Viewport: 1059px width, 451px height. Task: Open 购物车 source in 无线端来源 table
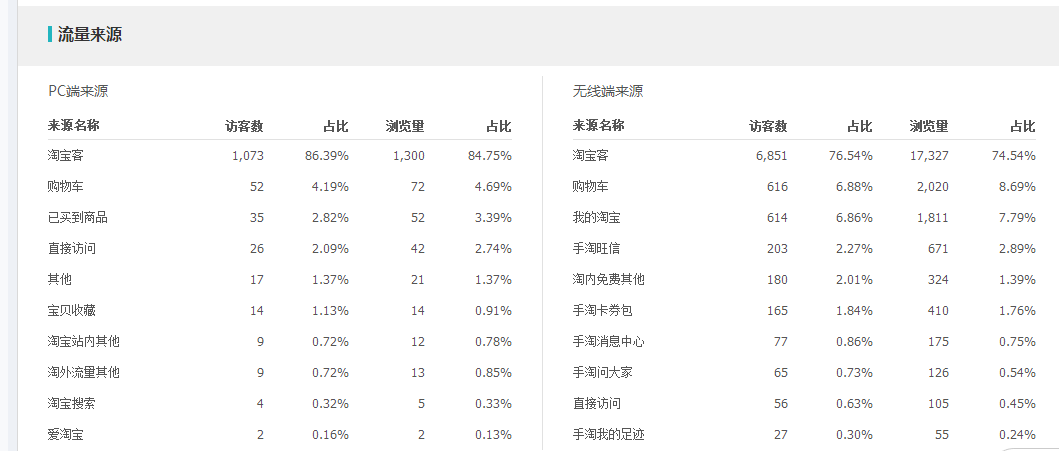[x=590, y=187]
